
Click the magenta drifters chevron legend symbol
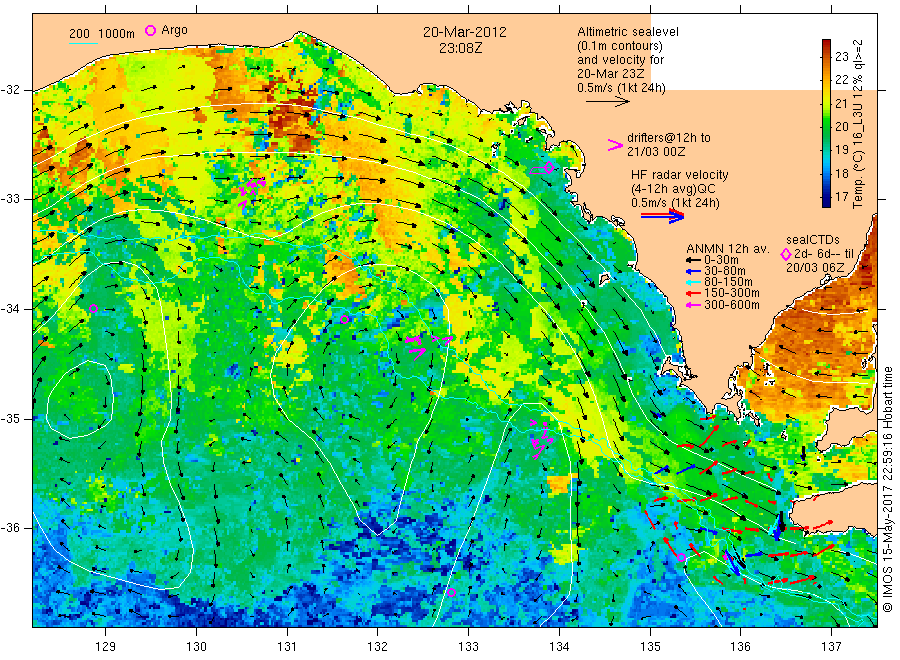coord(615,145)
